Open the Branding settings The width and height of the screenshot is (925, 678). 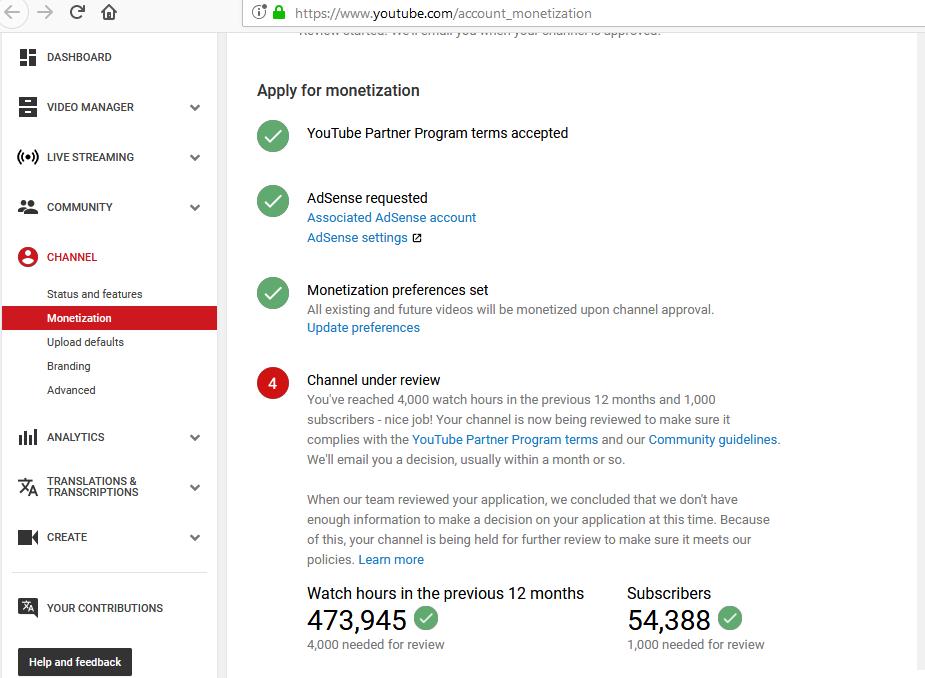coord(69,366)
